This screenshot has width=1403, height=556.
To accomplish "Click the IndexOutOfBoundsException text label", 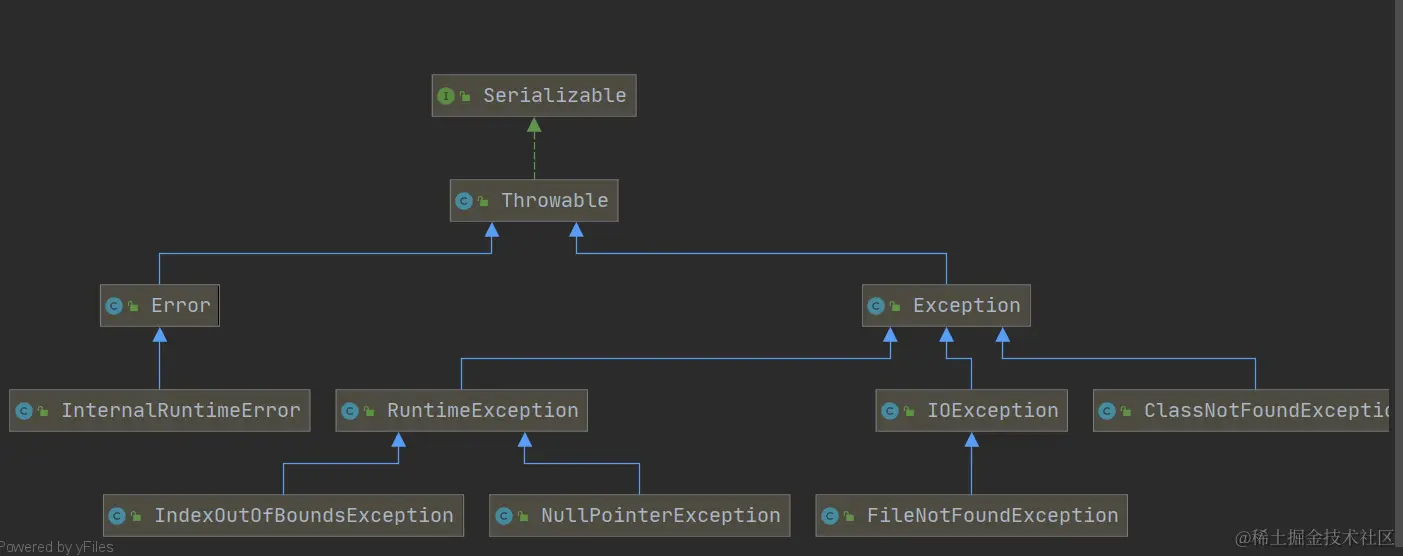I will tap(304, 515).
